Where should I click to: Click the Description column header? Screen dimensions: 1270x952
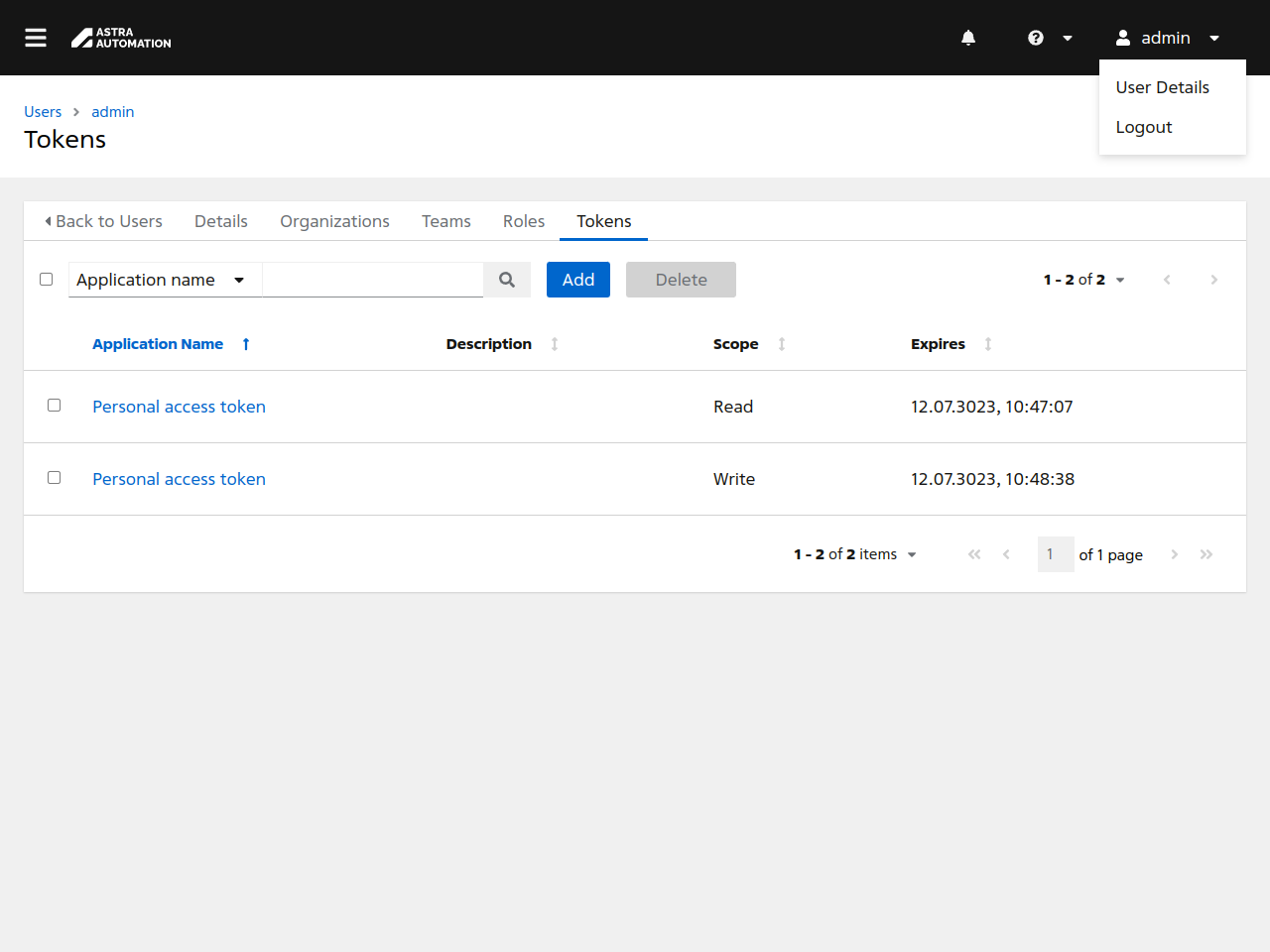pyautogui.click(x=489, y=344)
